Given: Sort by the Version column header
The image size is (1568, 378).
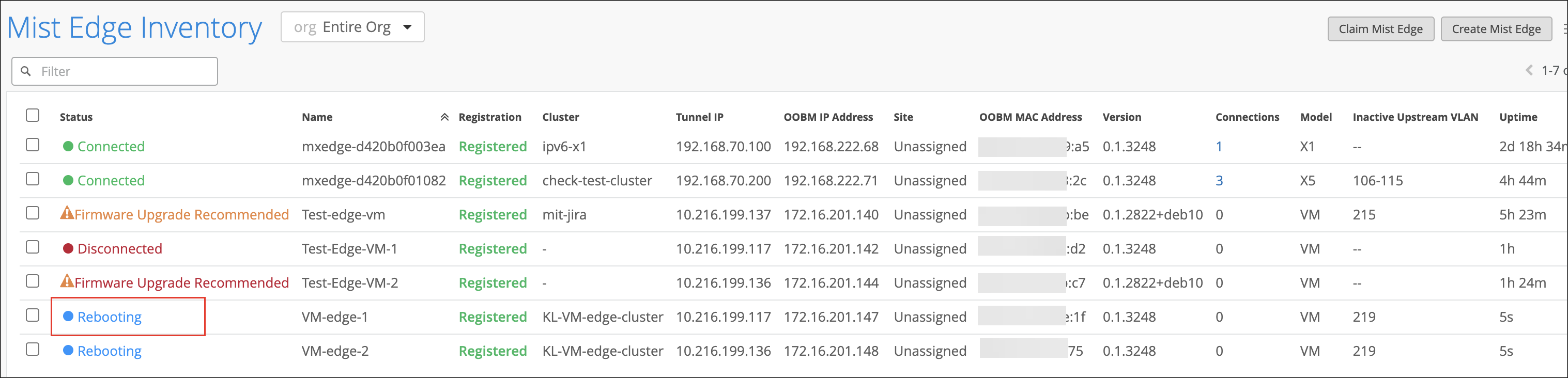Looking at the screenshot, I should click(x=1121, y=117).
